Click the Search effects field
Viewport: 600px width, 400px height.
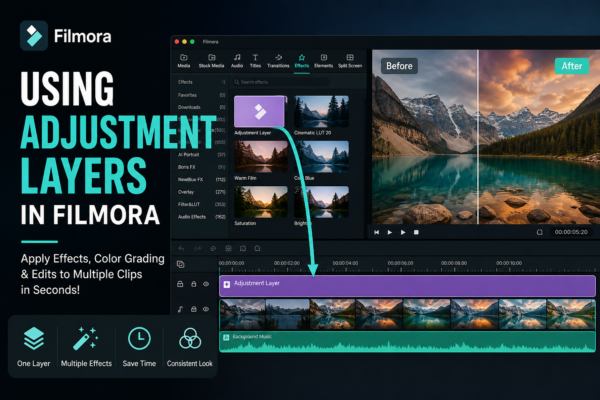coord(280,82)
